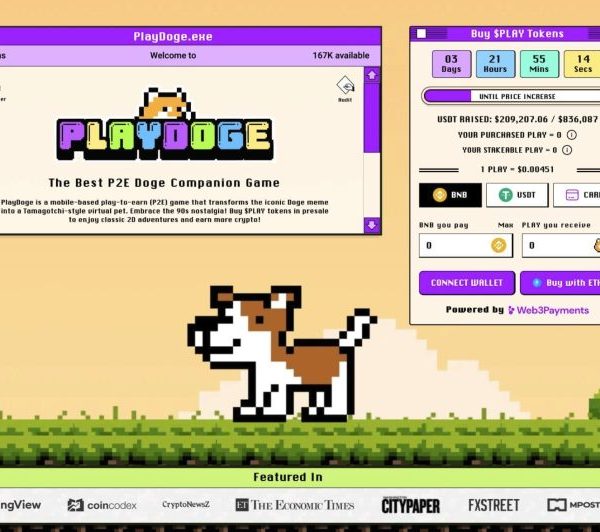Click Max above the BNB field
The image size is (600, 532).
click(x=505, y=225)
